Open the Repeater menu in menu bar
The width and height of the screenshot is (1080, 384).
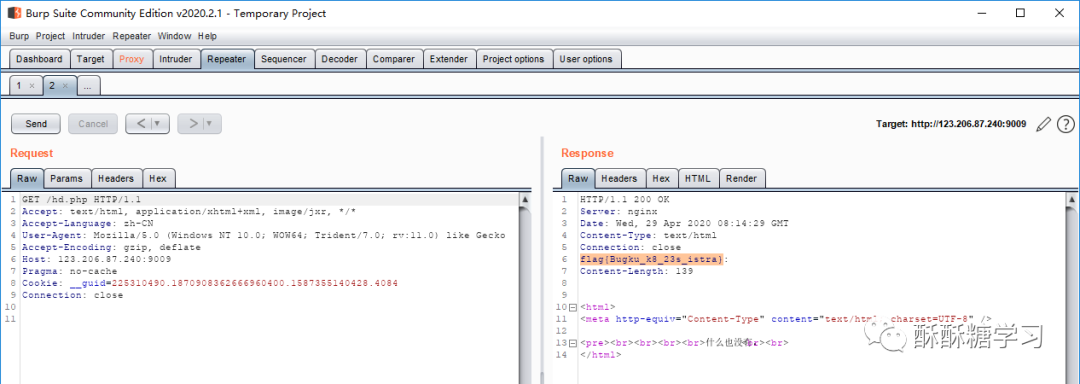point(132,36)
